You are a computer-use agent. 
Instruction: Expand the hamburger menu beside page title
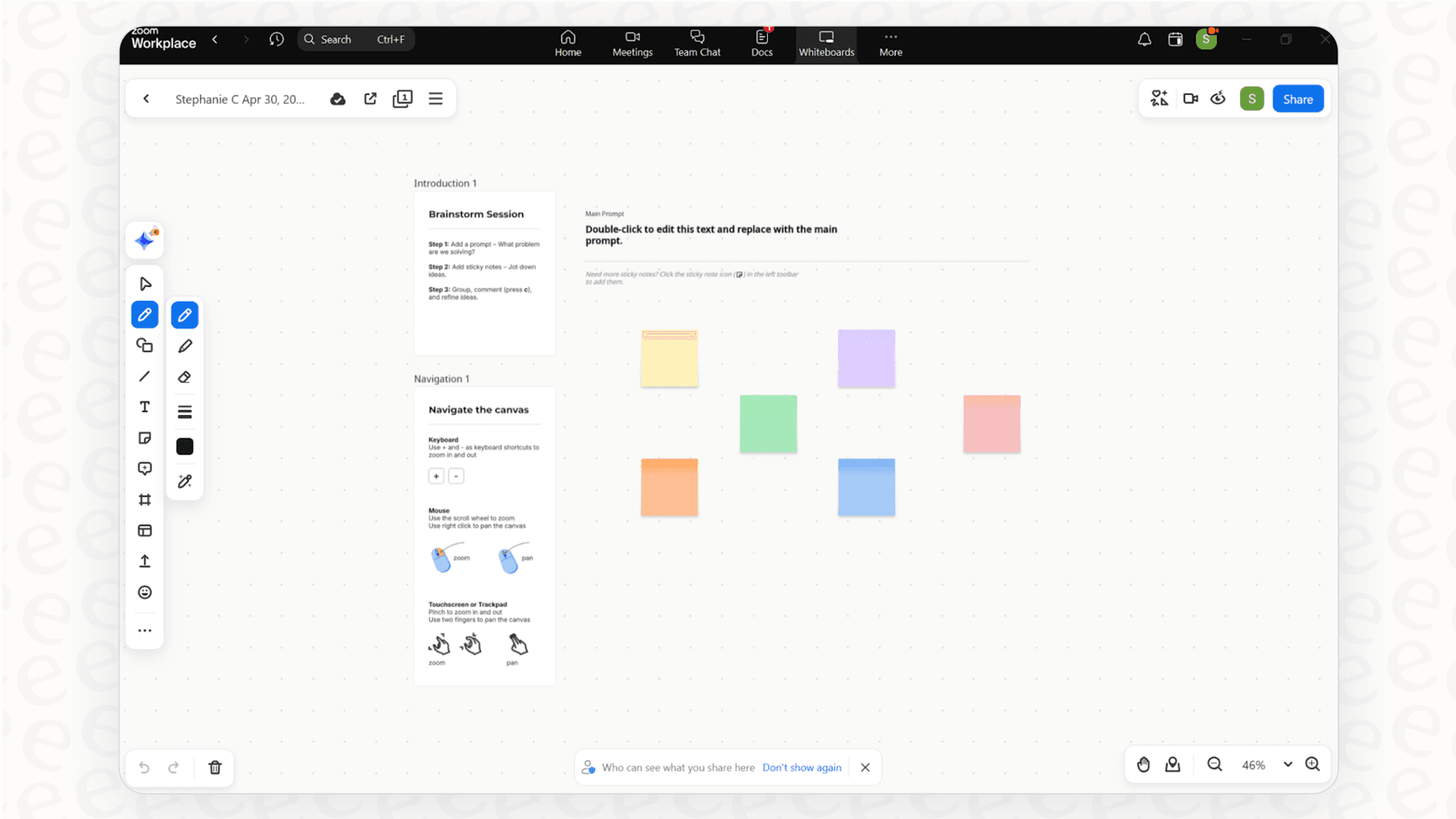tap(435, 98)
